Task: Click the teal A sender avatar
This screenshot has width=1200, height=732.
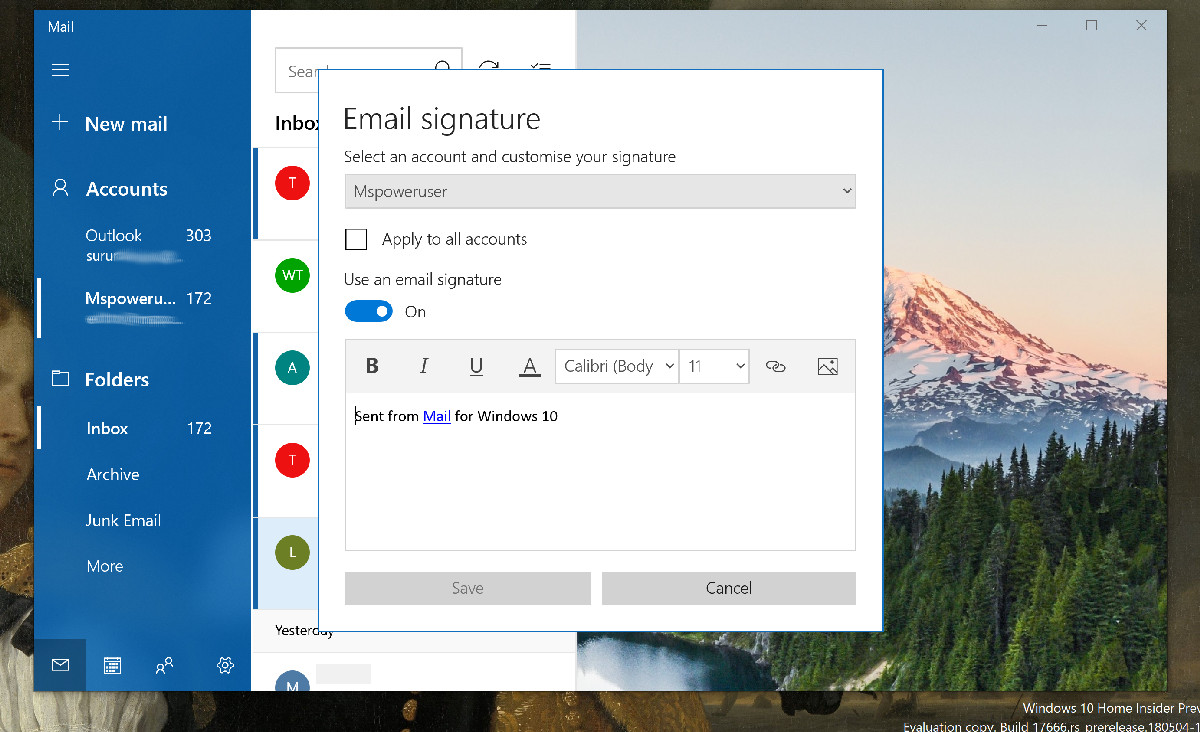Action: (x=292, y=367)
